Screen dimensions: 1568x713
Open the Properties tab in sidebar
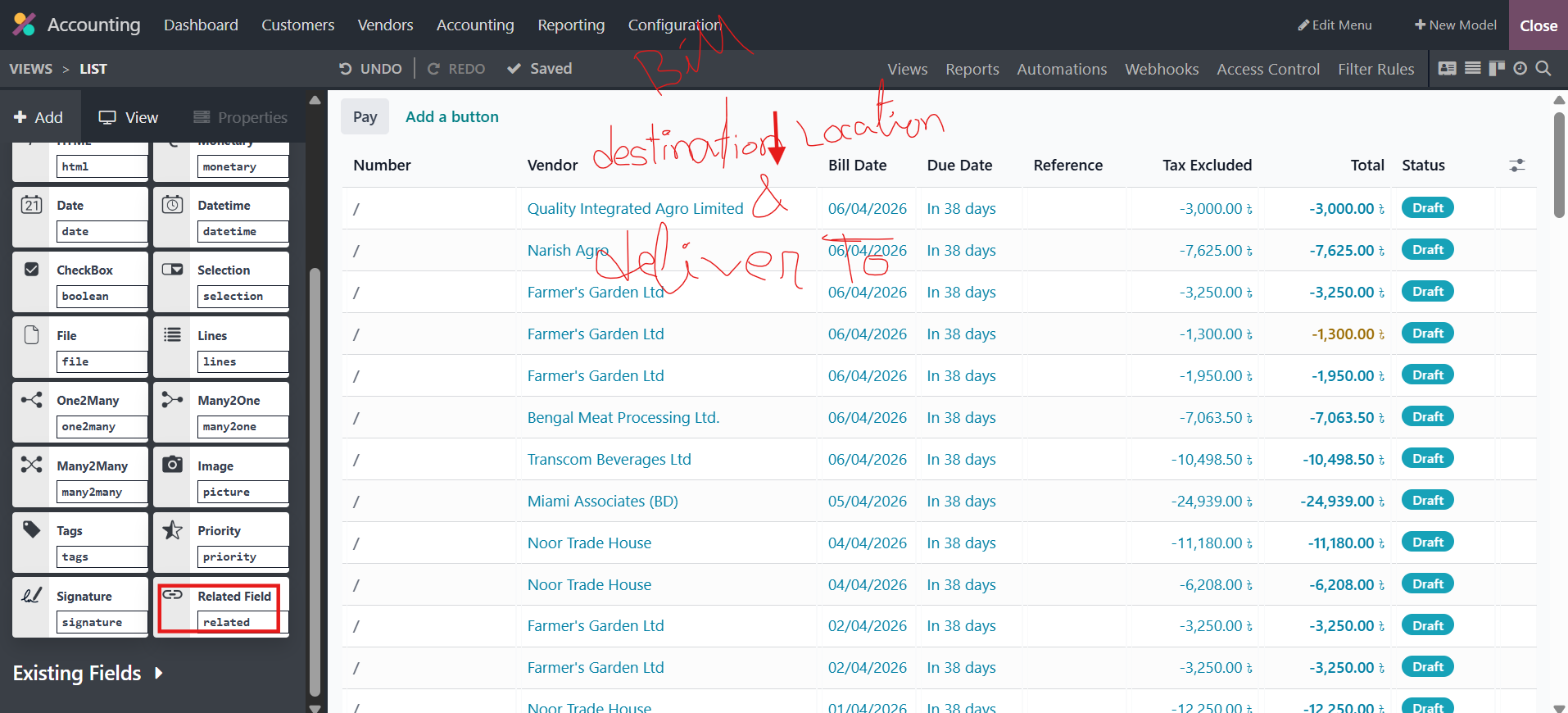(240, 117)
